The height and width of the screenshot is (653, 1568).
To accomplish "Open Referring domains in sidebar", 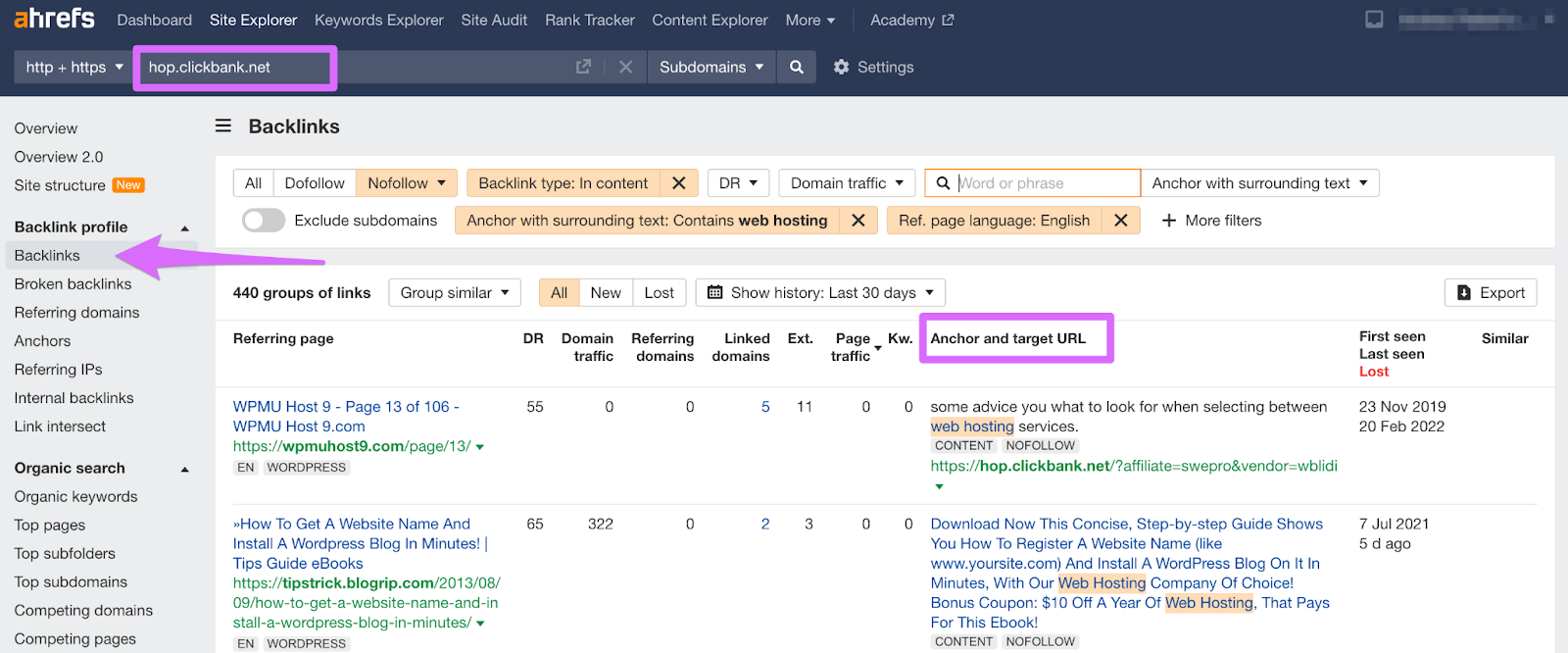I will click(76, 312).
